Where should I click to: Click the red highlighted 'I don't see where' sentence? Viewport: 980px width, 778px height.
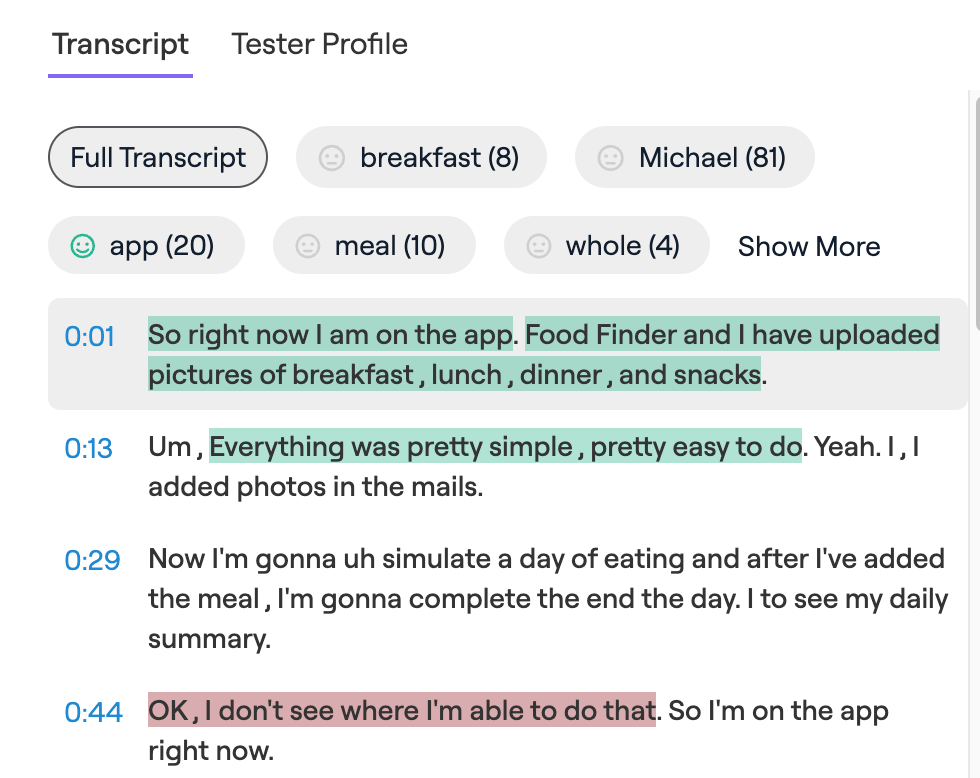[x=402, y=711]
